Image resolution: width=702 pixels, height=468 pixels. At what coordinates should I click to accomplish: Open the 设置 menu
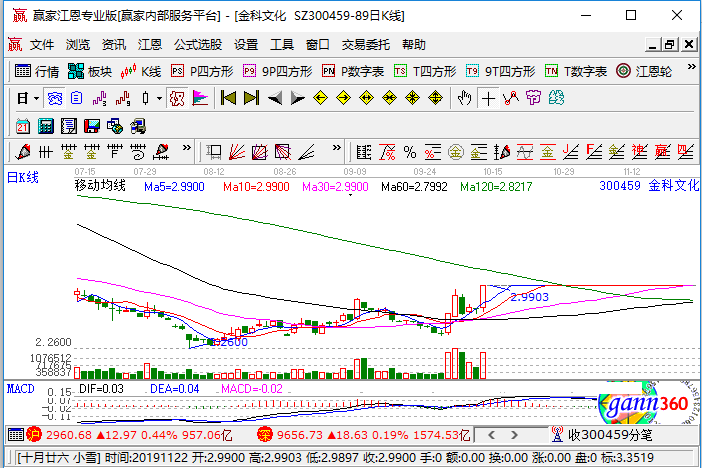tap(246, 45)
